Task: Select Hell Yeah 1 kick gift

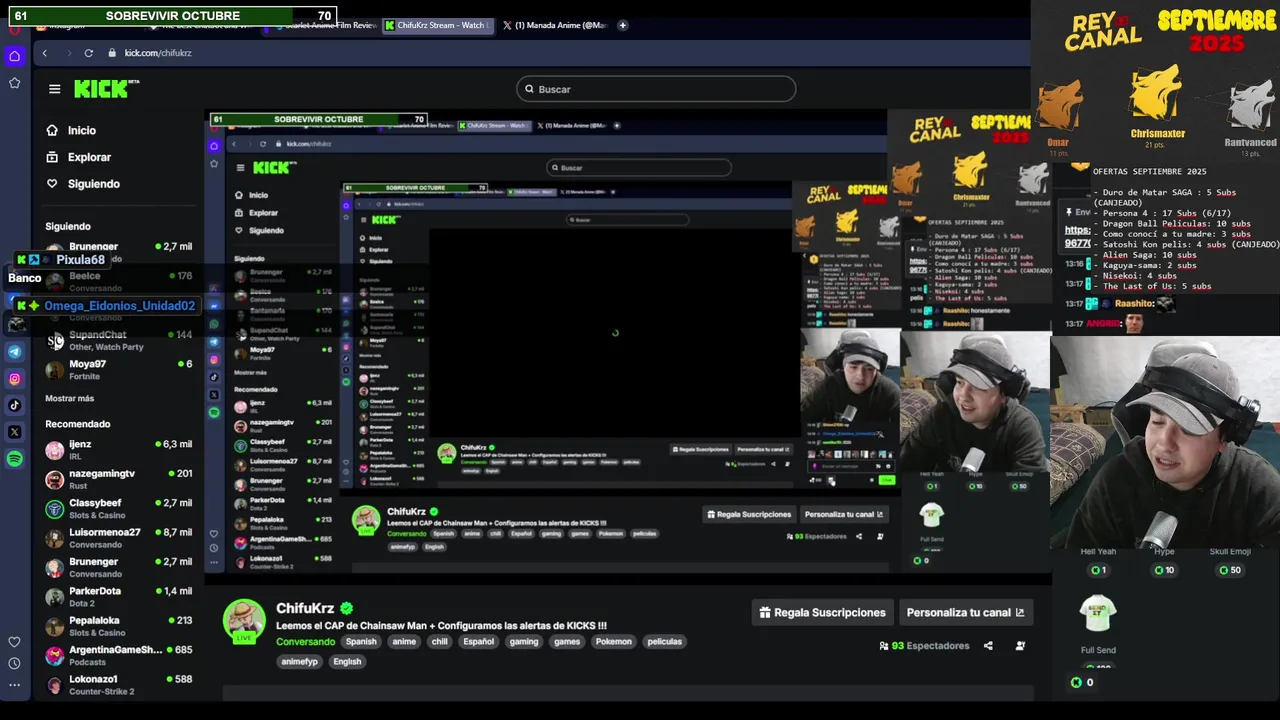Action: coord(1098,560)
